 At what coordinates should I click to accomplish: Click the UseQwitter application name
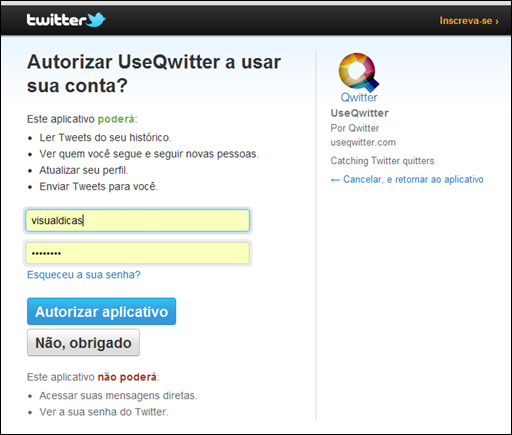pyautogui.click(x=359, y=113)
